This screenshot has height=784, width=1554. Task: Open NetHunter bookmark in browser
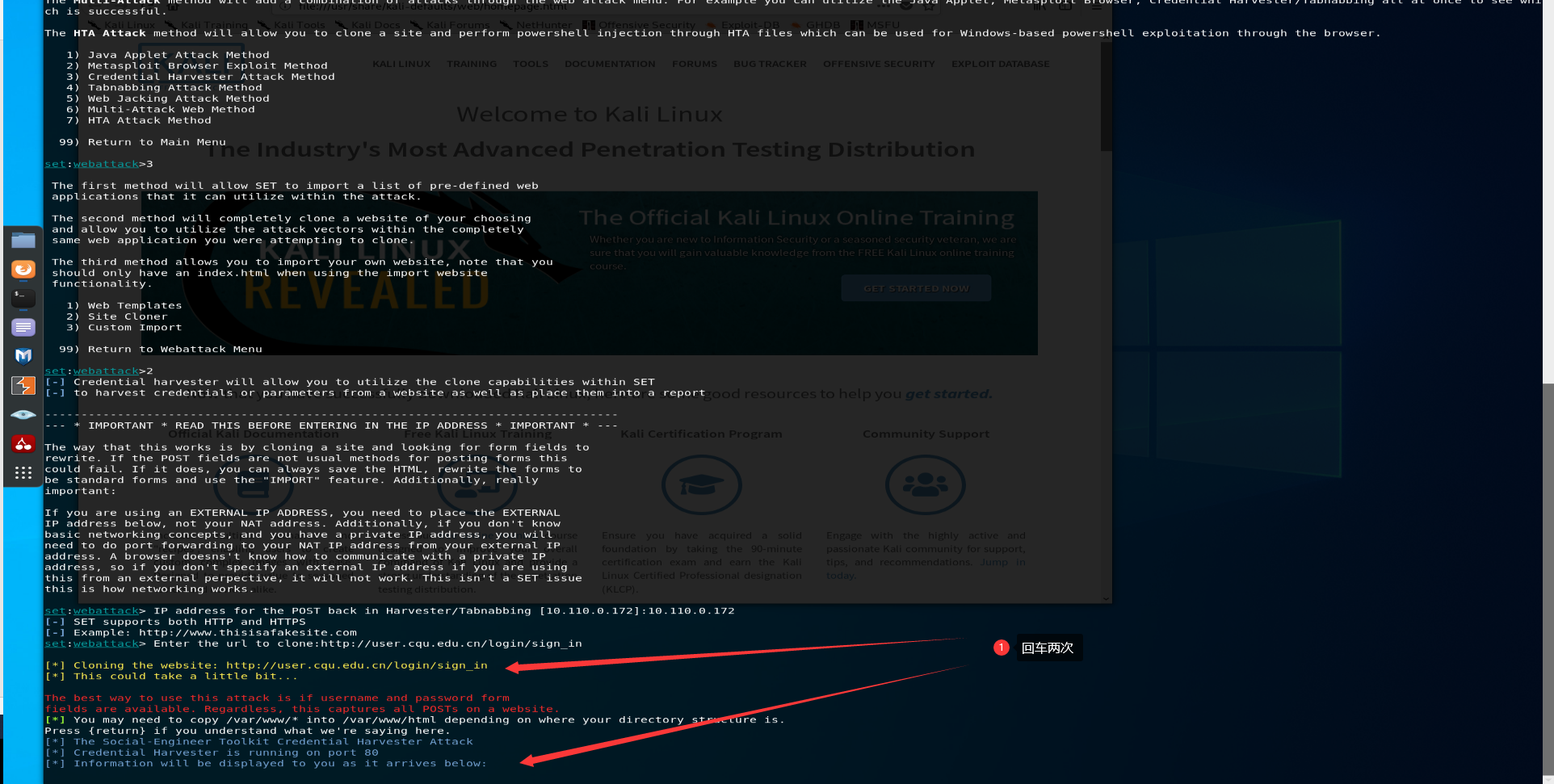click(x=537, y=25)
